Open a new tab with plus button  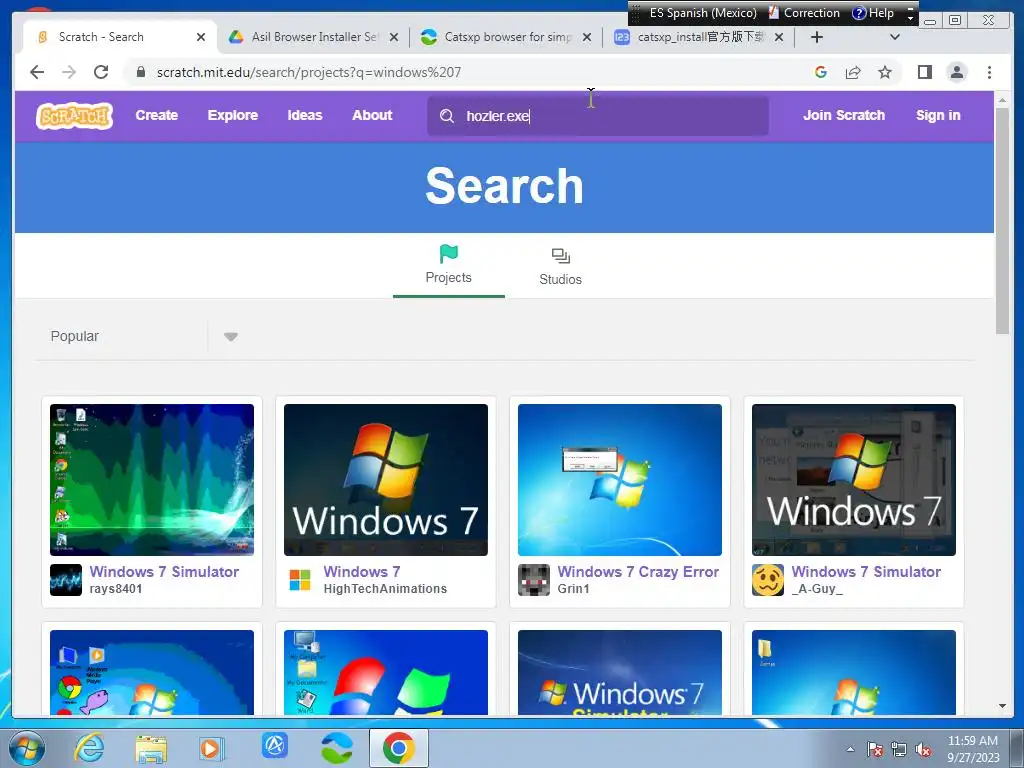coord(816,37)
